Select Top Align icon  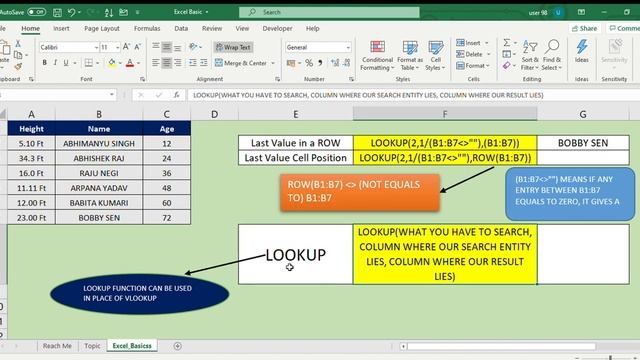click(156, 47)
